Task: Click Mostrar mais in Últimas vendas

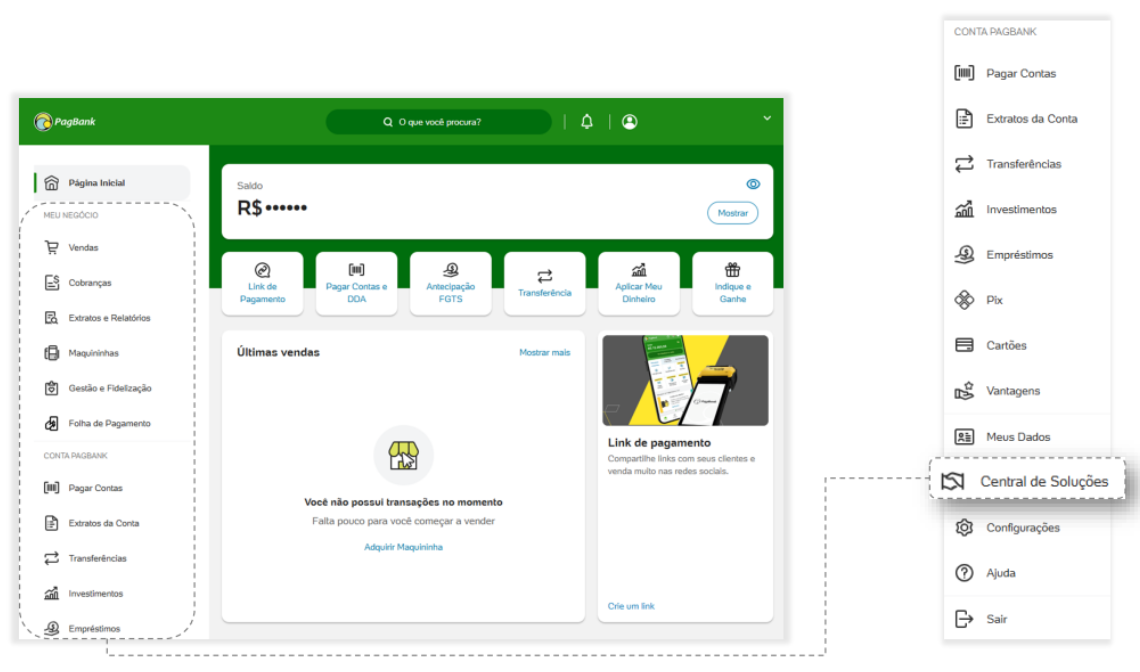Action: tap(545, 352)
